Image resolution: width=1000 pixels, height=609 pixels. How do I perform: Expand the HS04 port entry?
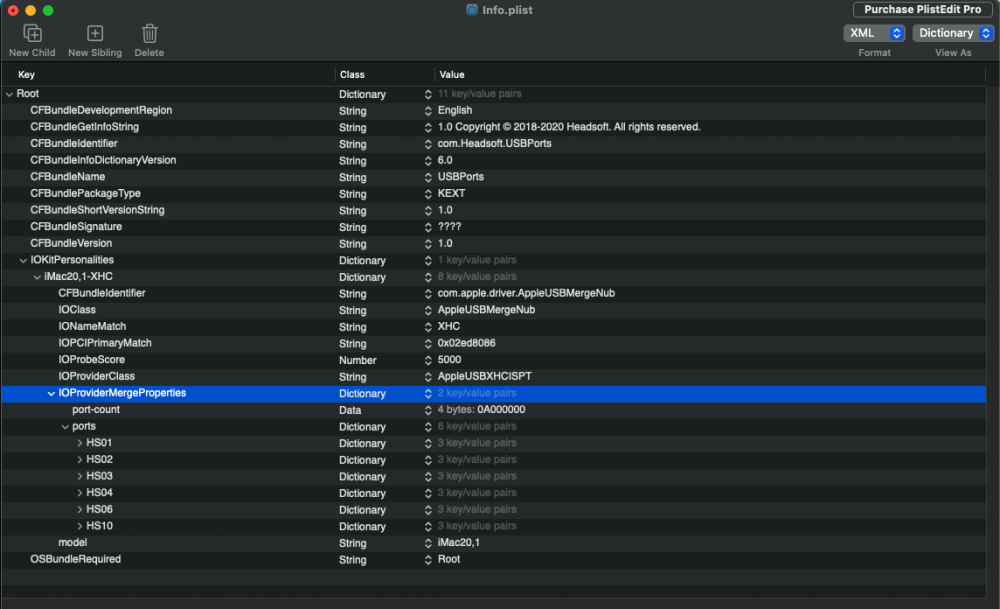coord(80,492)
